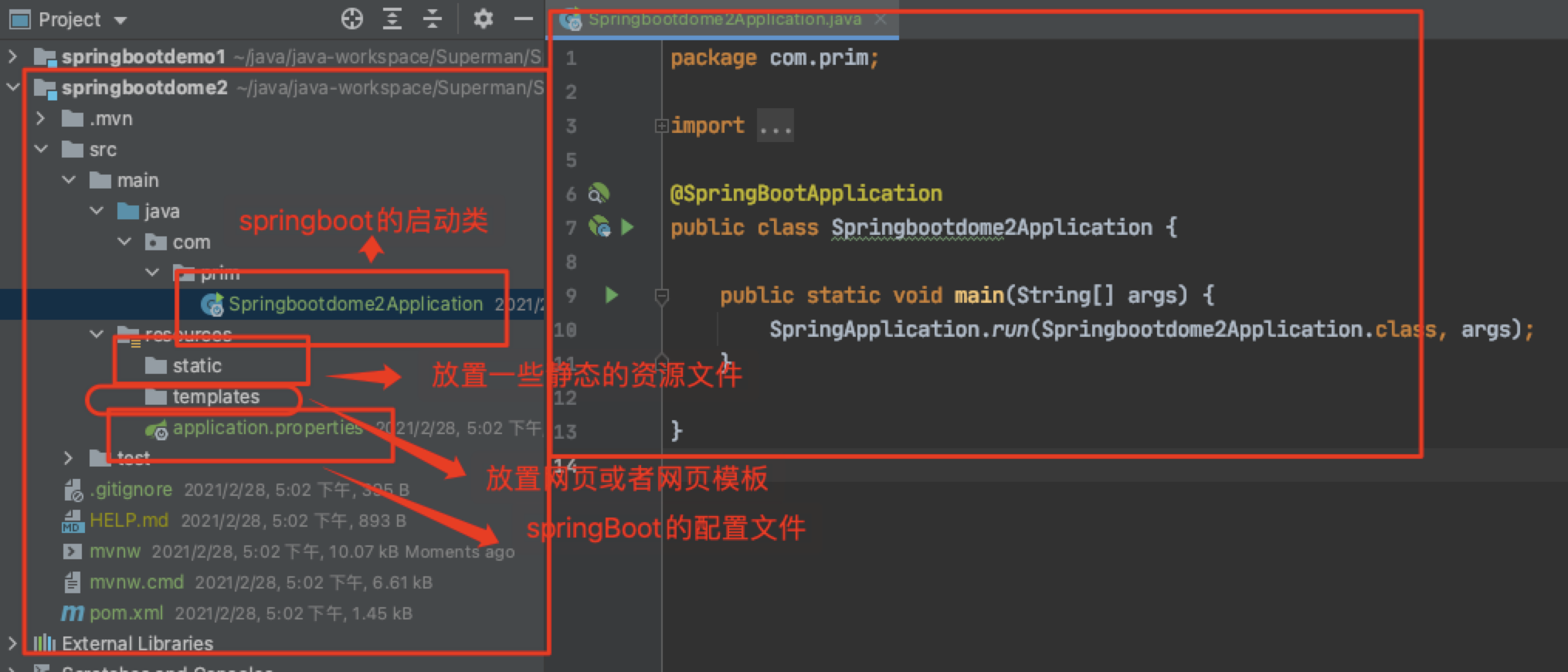Collapse the src folder

pos(41,149)
